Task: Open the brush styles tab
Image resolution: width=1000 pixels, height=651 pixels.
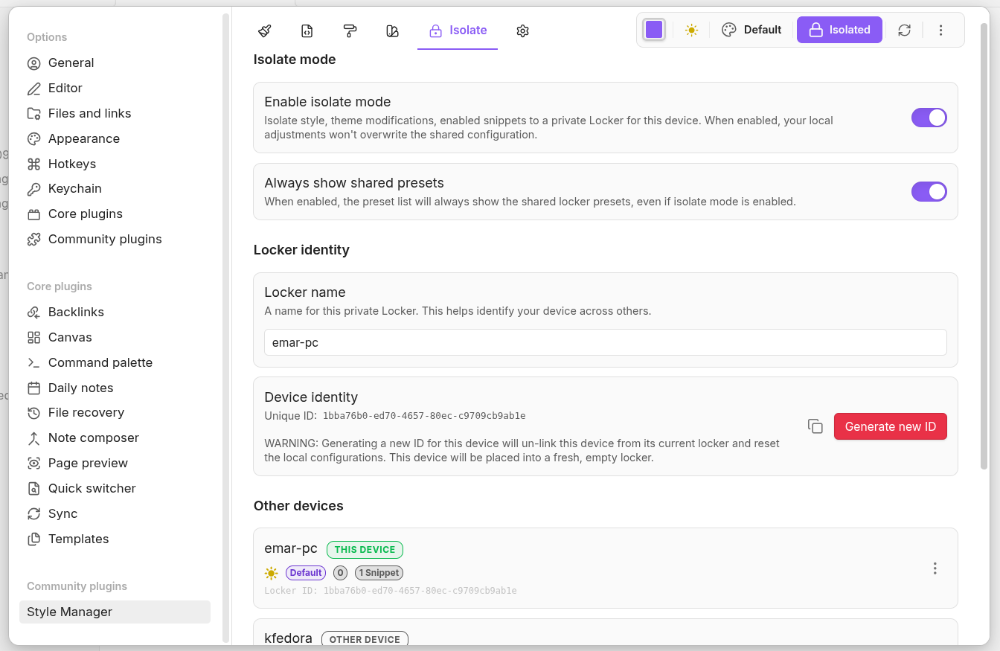Action: [x=265, y=31]
